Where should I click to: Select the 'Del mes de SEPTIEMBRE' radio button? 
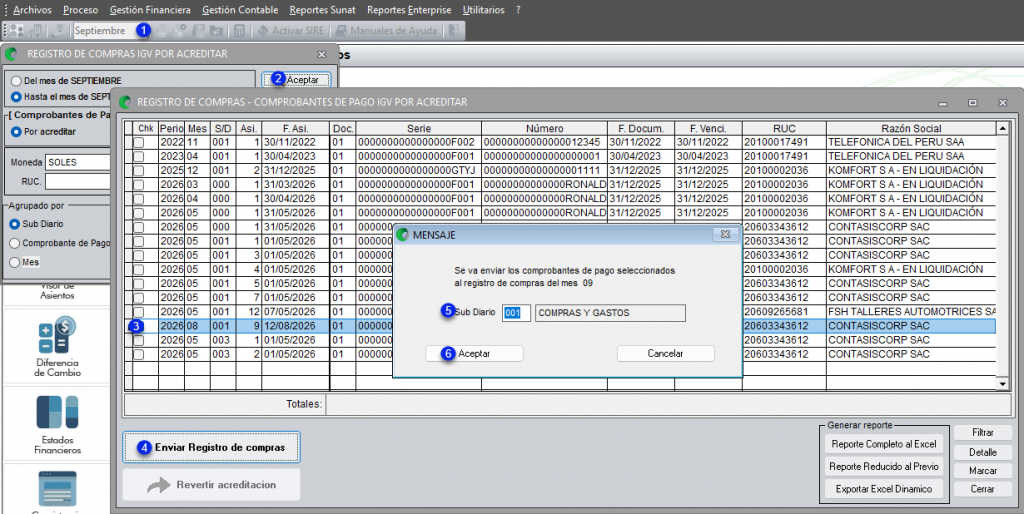coord(16,81)
